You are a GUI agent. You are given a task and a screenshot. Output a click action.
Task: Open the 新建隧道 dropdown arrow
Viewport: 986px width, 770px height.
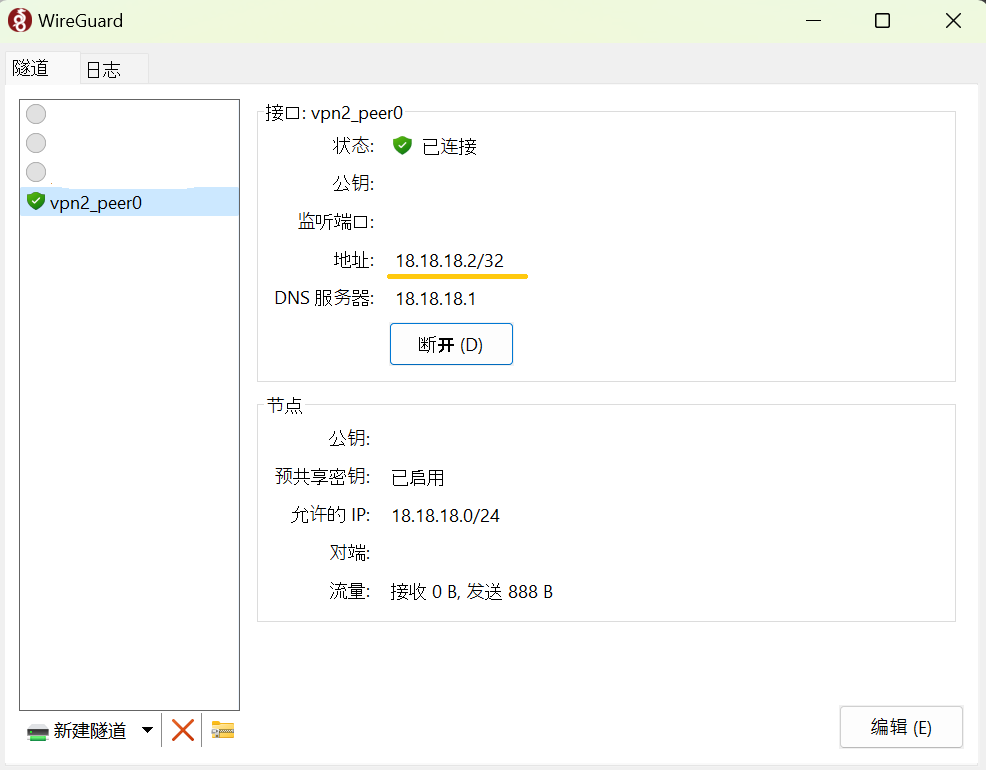[x=147, y=730]
